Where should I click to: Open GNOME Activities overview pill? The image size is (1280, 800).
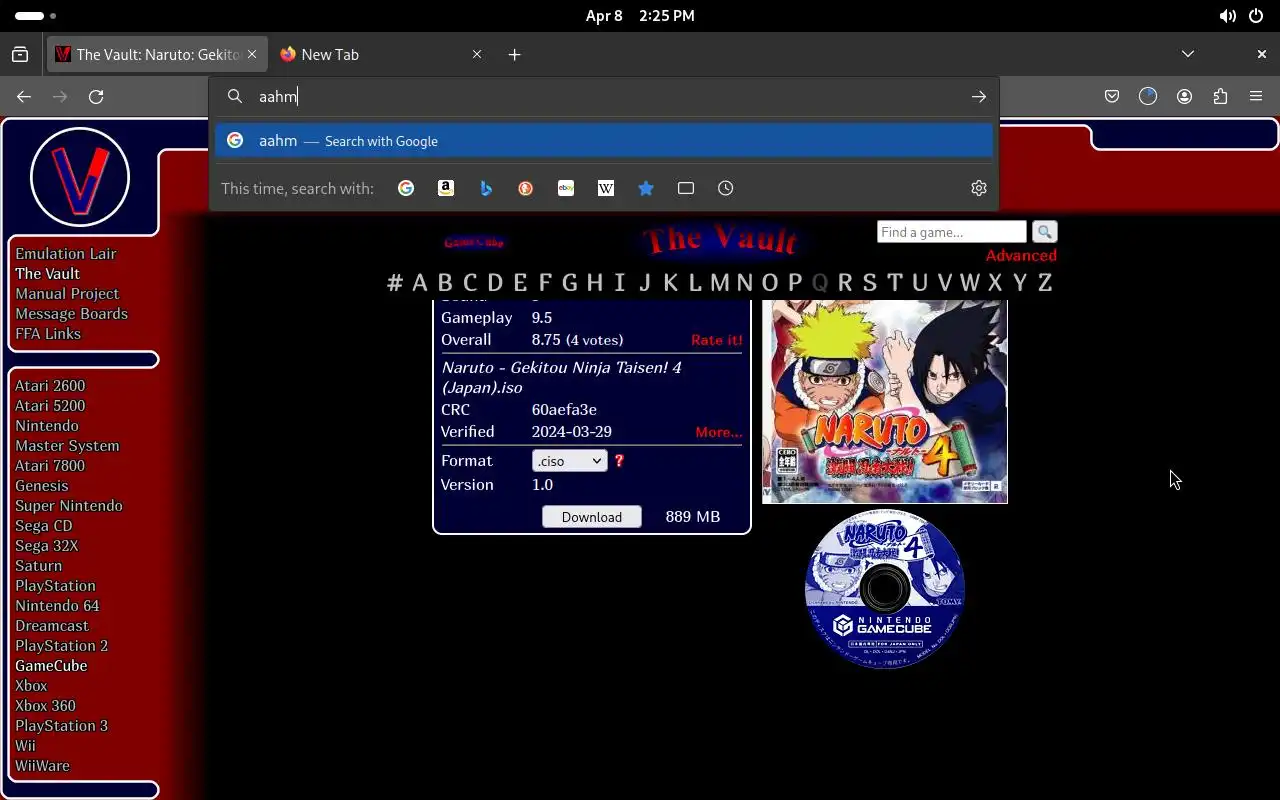click(x=36, y=16)
